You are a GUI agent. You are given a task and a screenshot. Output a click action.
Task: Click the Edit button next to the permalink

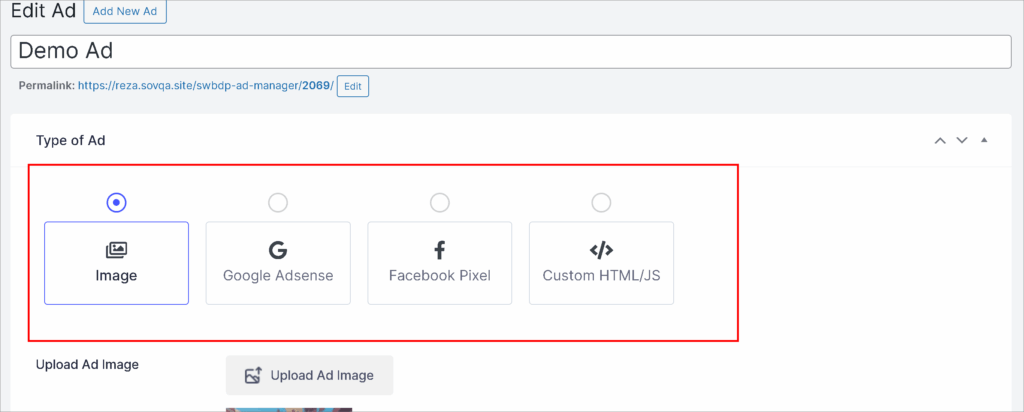pos(353,86)
